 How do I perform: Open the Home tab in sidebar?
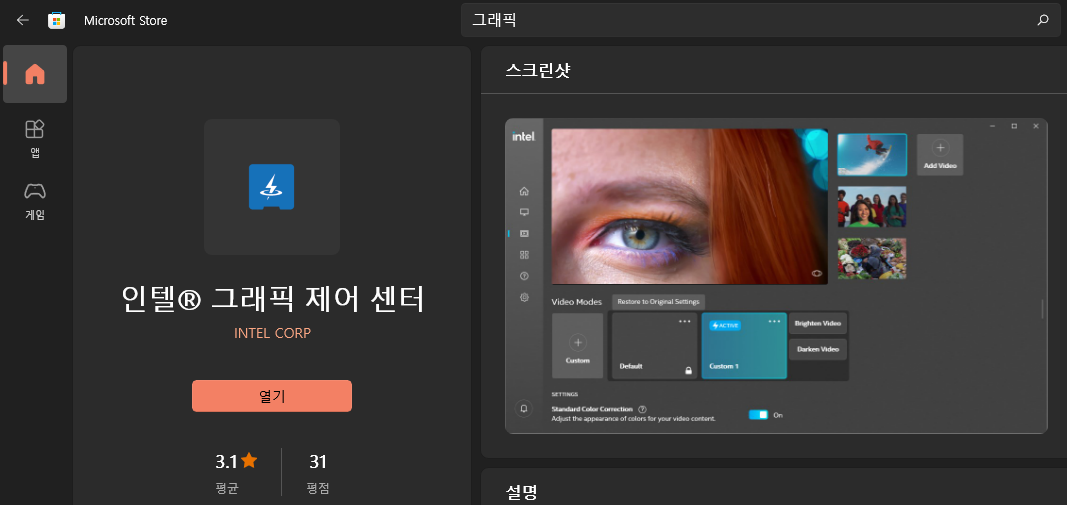35,74
